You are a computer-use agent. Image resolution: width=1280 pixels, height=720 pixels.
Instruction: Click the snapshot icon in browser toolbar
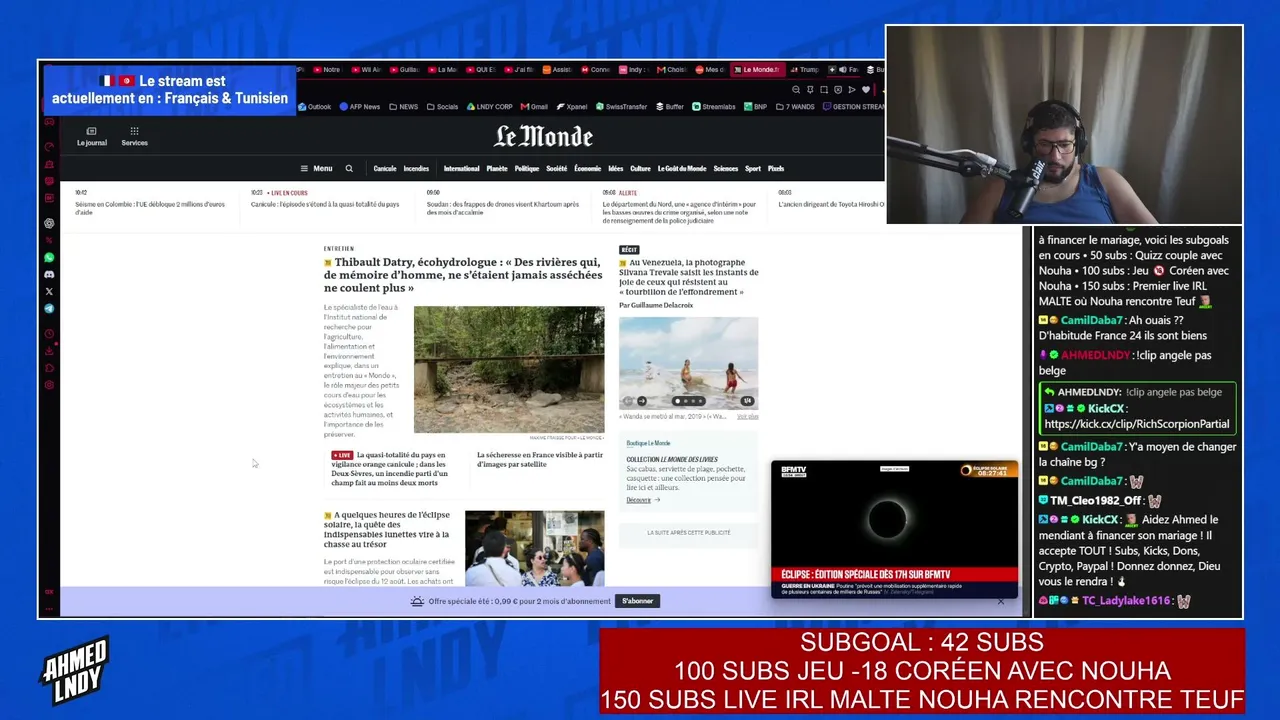(x=824, y=89)
